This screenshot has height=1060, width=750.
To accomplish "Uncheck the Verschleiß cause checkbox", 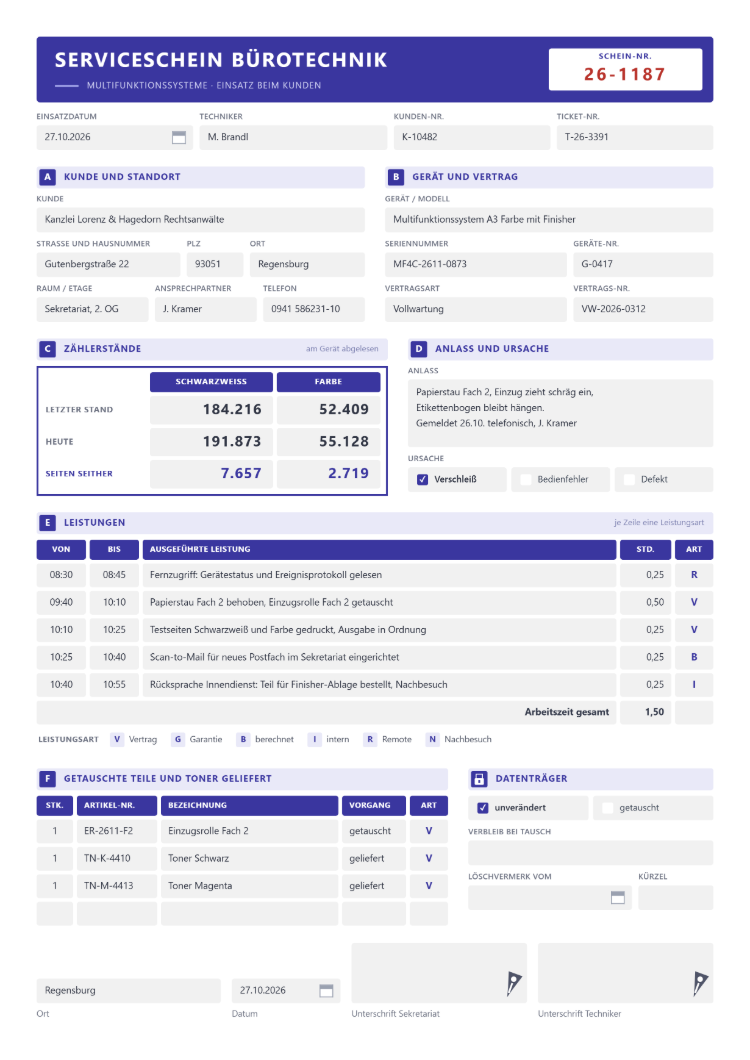I will [423, 479].
